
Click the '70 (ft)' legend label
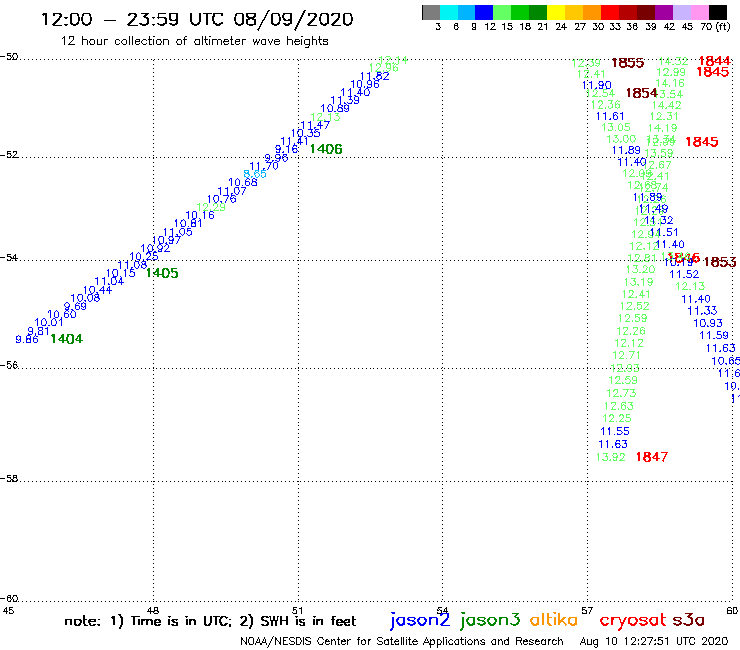coord(715,27)
